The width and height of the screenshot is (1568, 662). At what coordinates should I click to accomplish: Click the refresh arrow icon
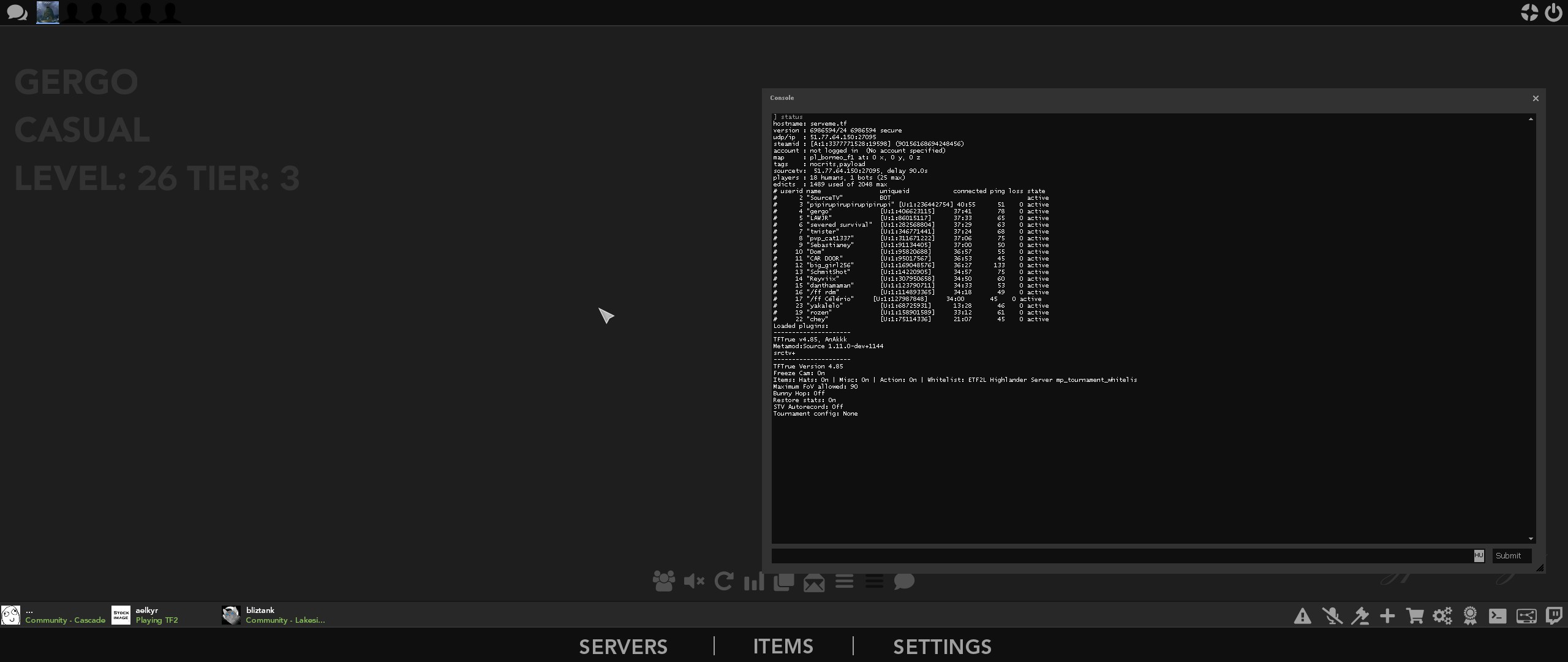pos(723,581)
